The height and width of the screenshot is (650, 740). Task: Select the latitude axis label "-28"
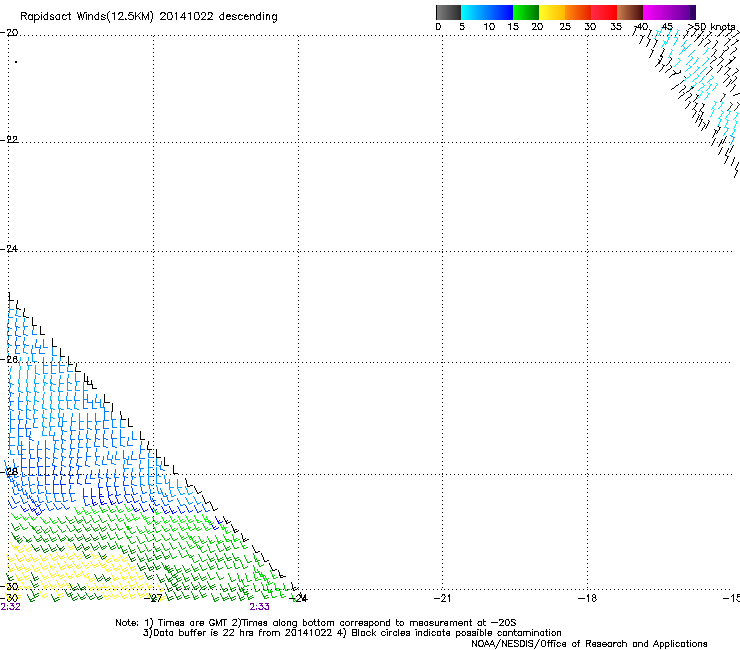pos(9,472)
